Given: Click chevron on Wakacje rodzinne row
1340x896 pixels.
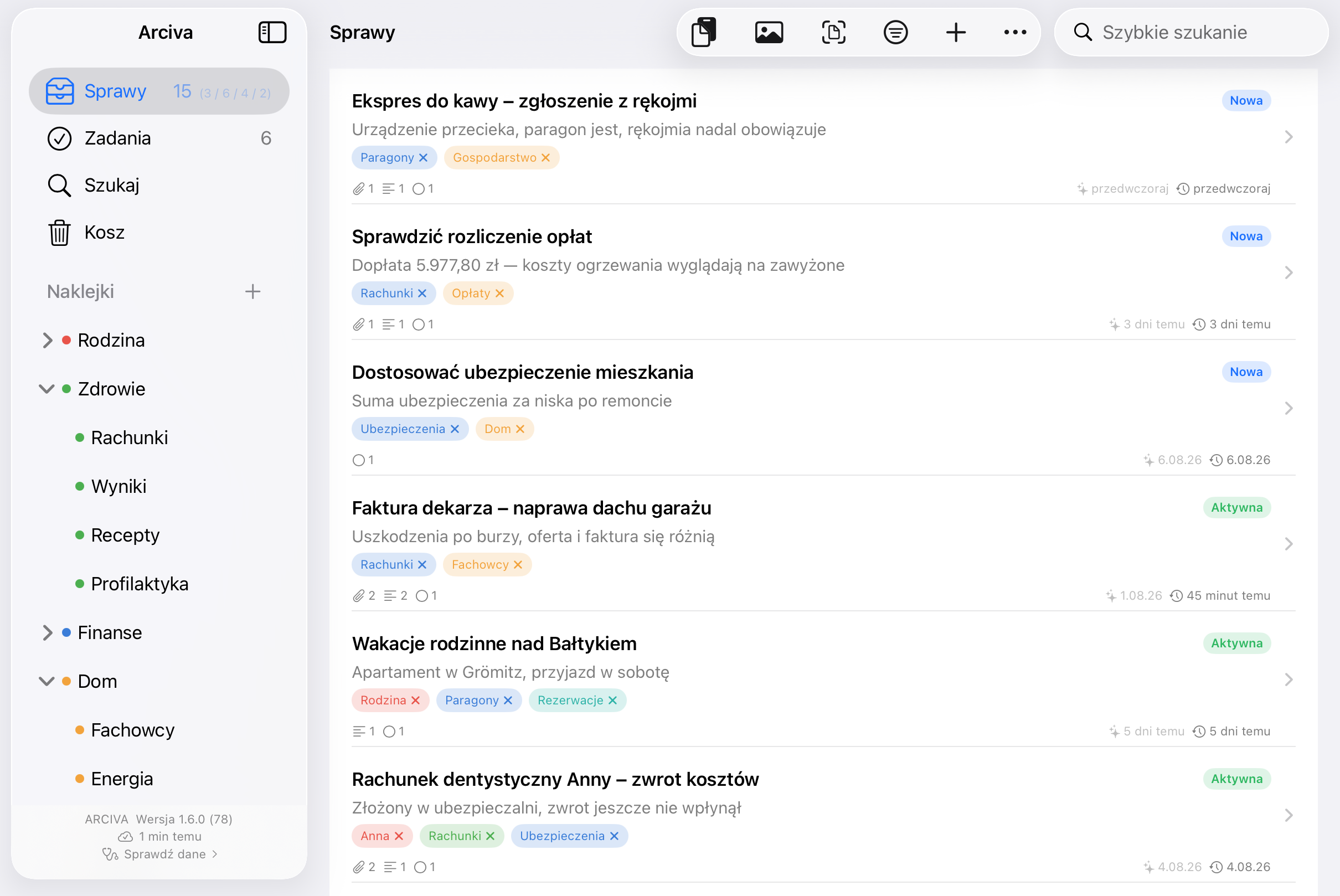Looking at the screenshot, I should pyautogui.click(x=1288, y=679).
